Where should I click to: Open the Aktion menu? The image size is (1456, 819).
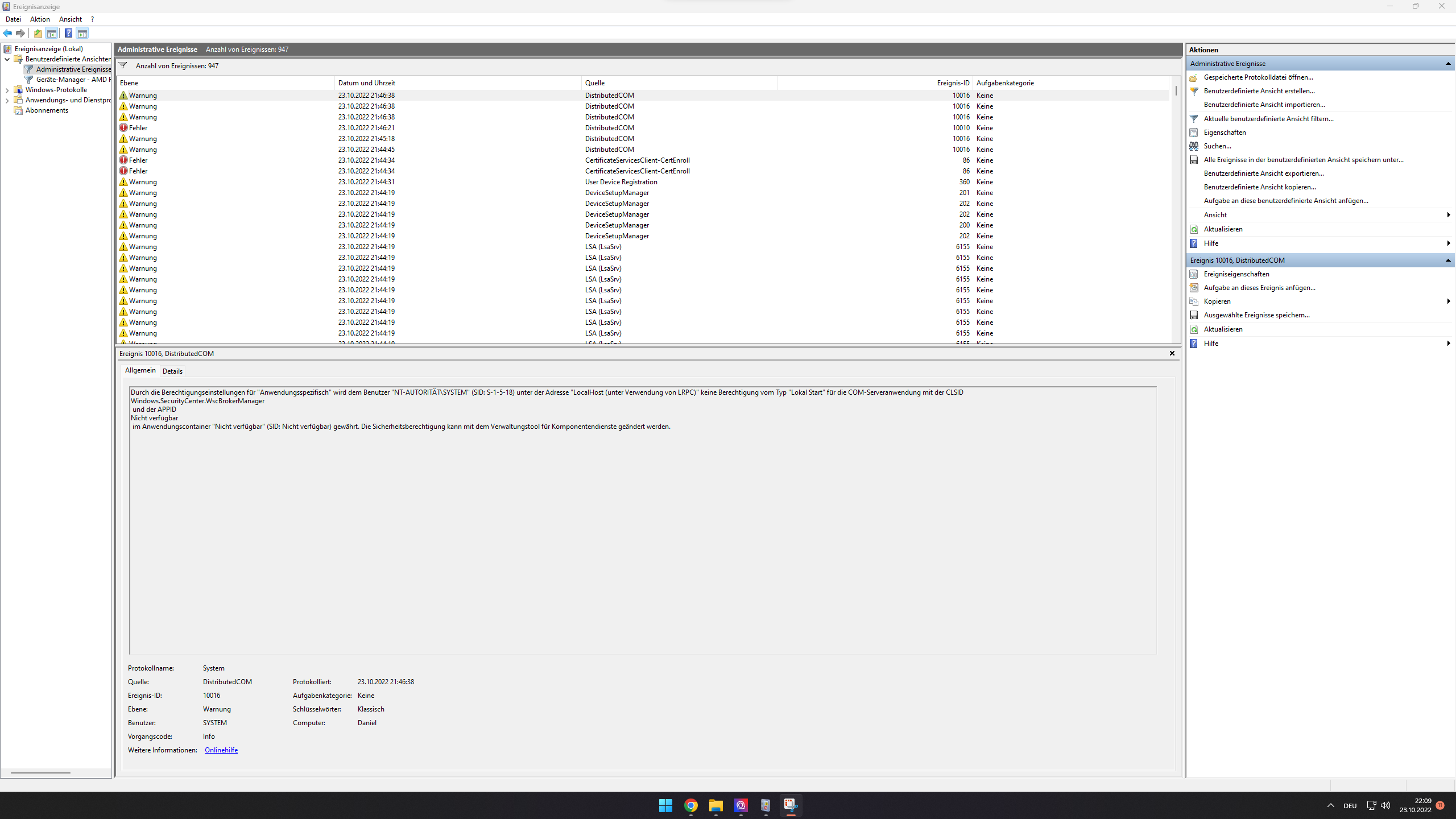[40, 19]
